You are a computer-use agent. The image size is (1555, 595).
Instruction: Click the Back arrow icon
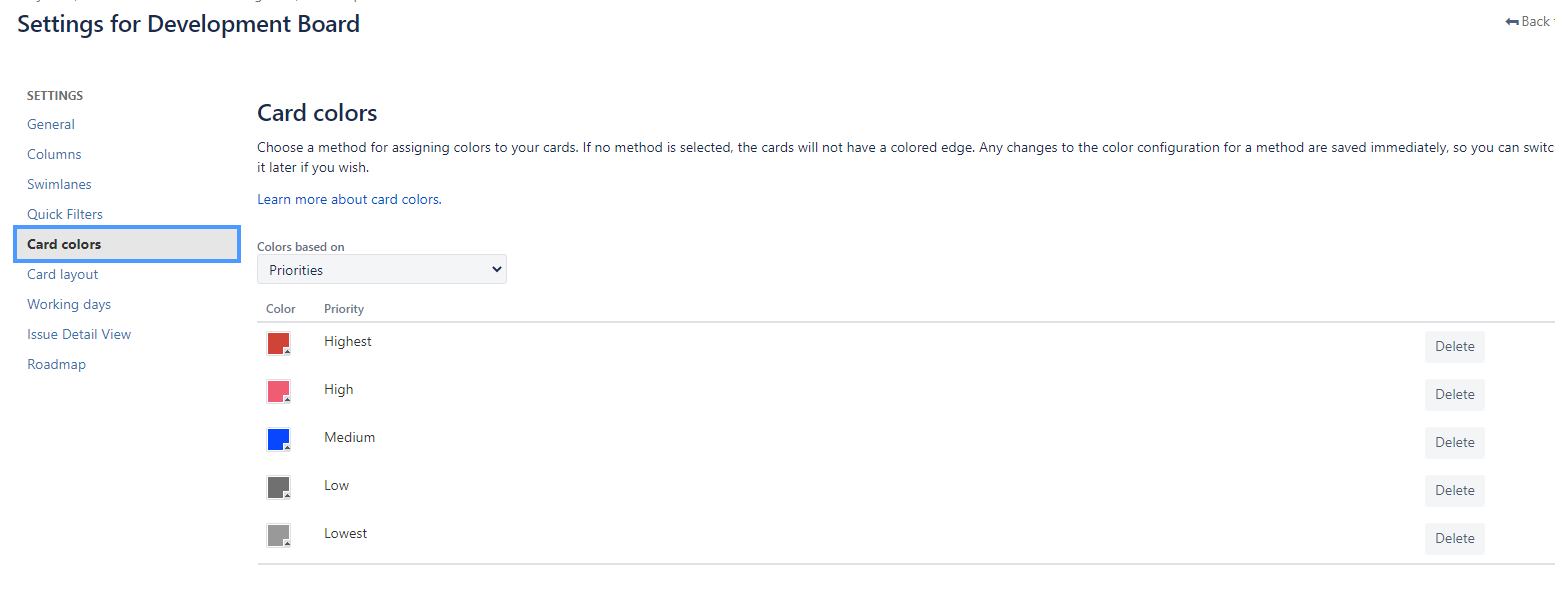point(1511,20)
